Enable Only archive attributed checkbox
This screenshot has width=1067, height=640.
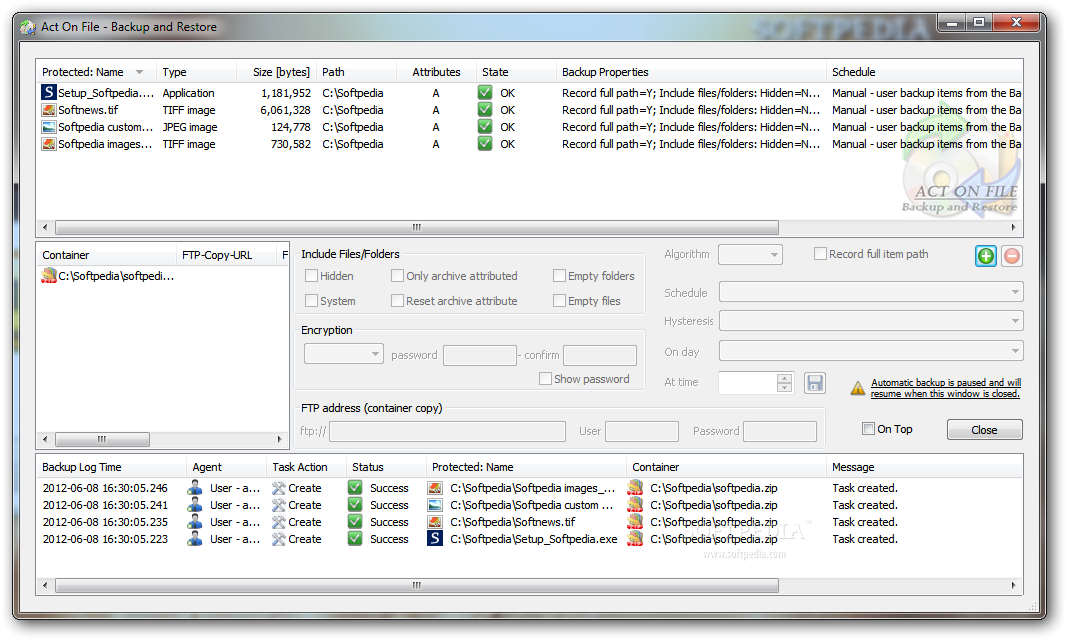click(x=397, y=275)
